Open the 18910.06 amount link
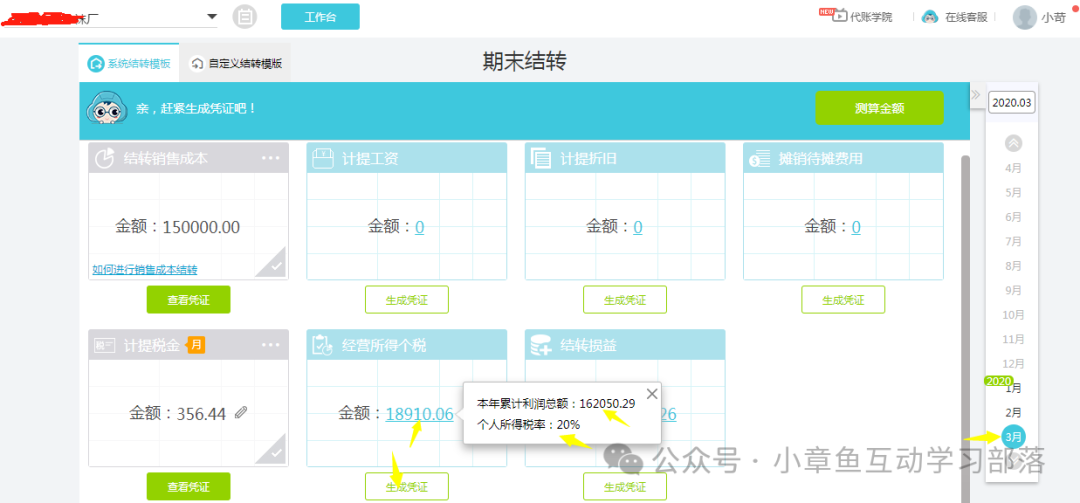This screenshot has height=503, width=1080. coord(419,414)
